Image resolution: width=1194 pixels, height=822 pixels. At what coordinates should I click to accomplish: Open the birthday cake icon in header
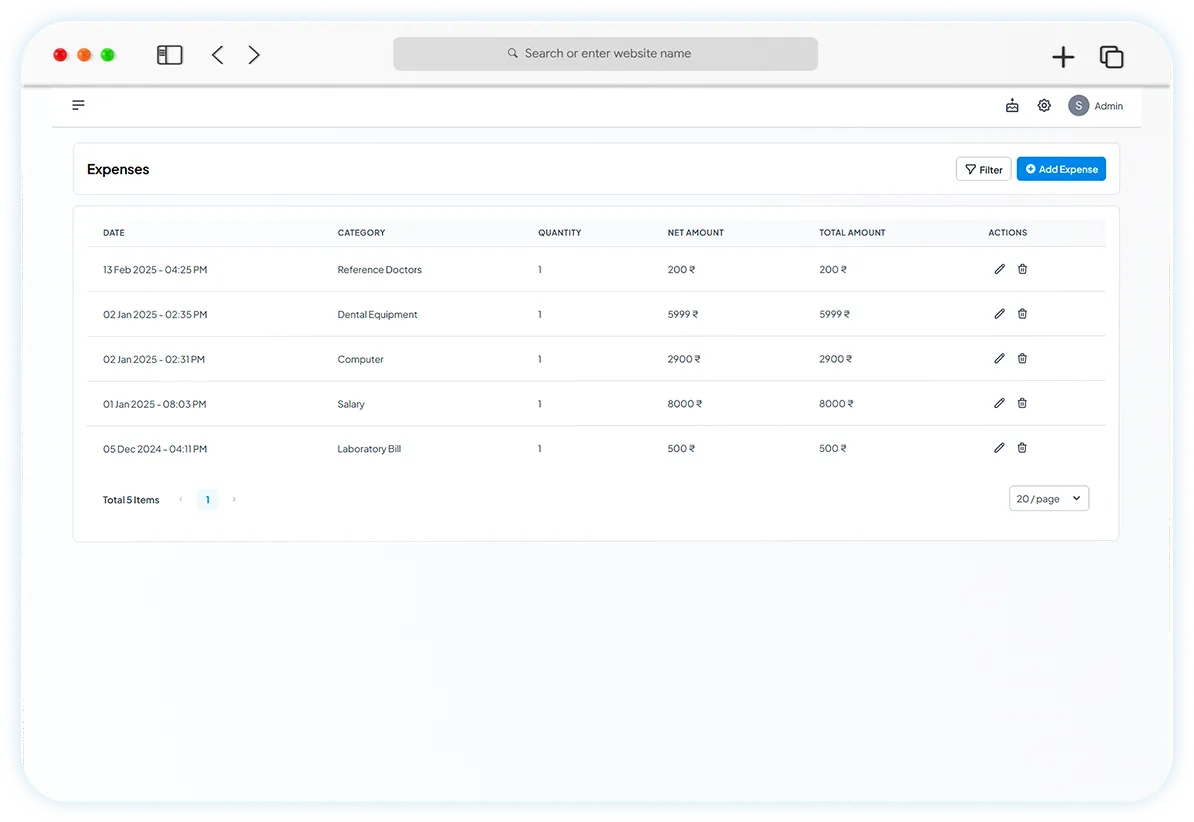click(1012, 106)
